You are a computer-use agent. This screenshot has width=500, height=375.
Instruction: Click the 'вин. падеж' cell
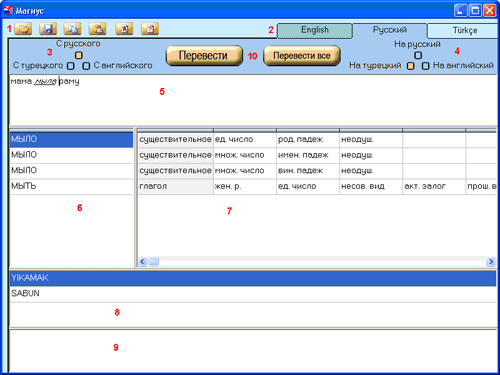(x=308, y=171)
